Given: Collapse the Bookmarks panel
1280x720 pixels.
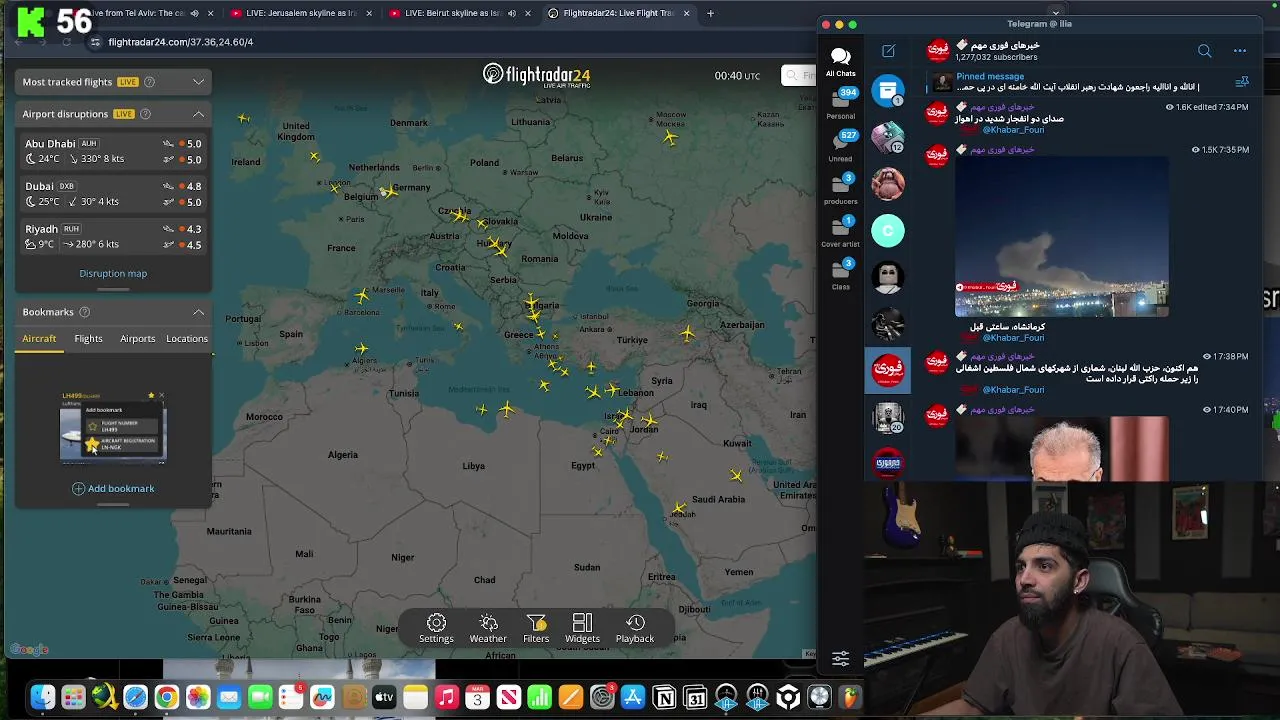Looking at the screenshot, I should click(x=198, y=312).
